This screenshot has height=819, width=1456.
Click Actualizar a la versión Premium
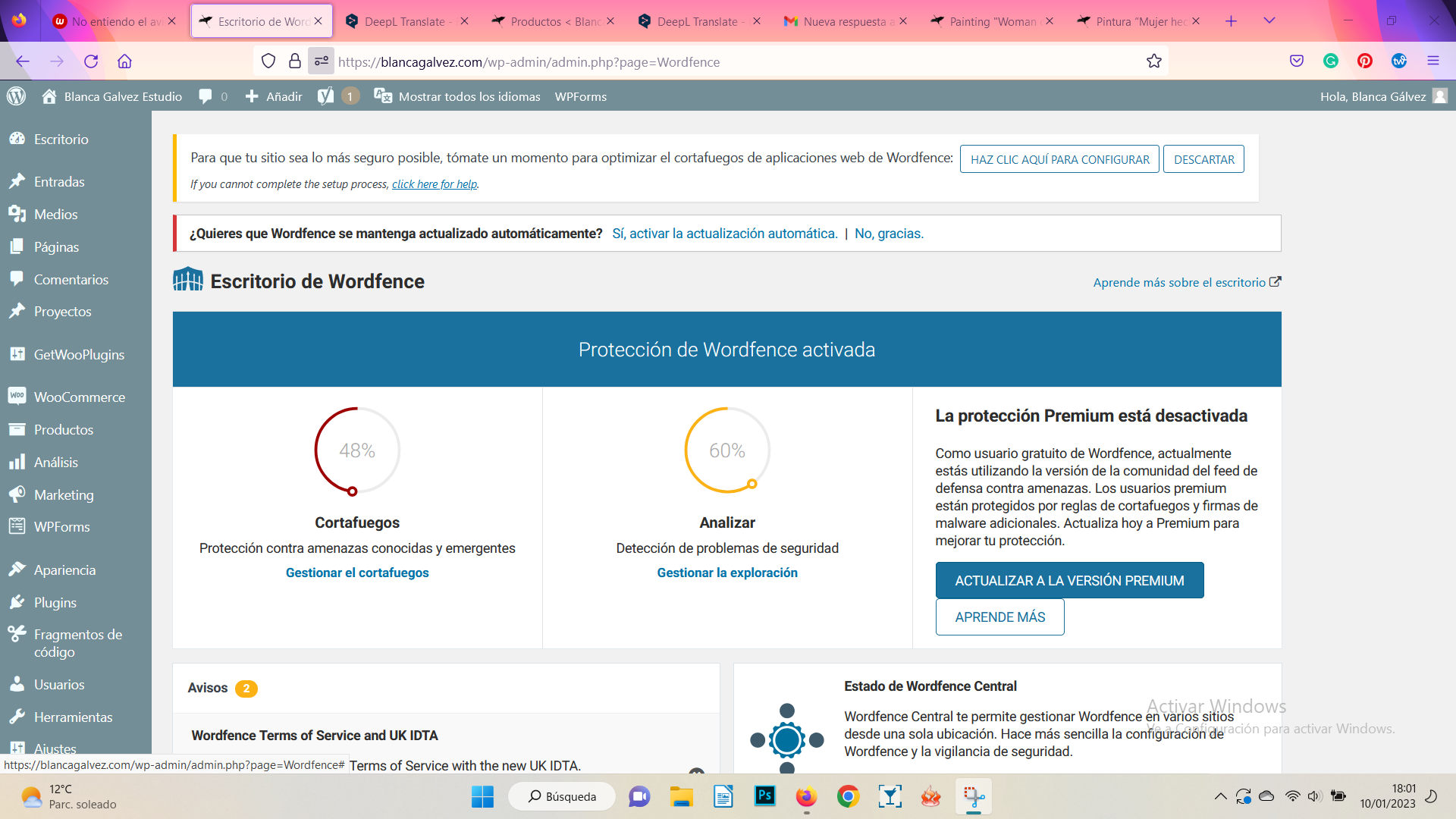click(1069, 580)
